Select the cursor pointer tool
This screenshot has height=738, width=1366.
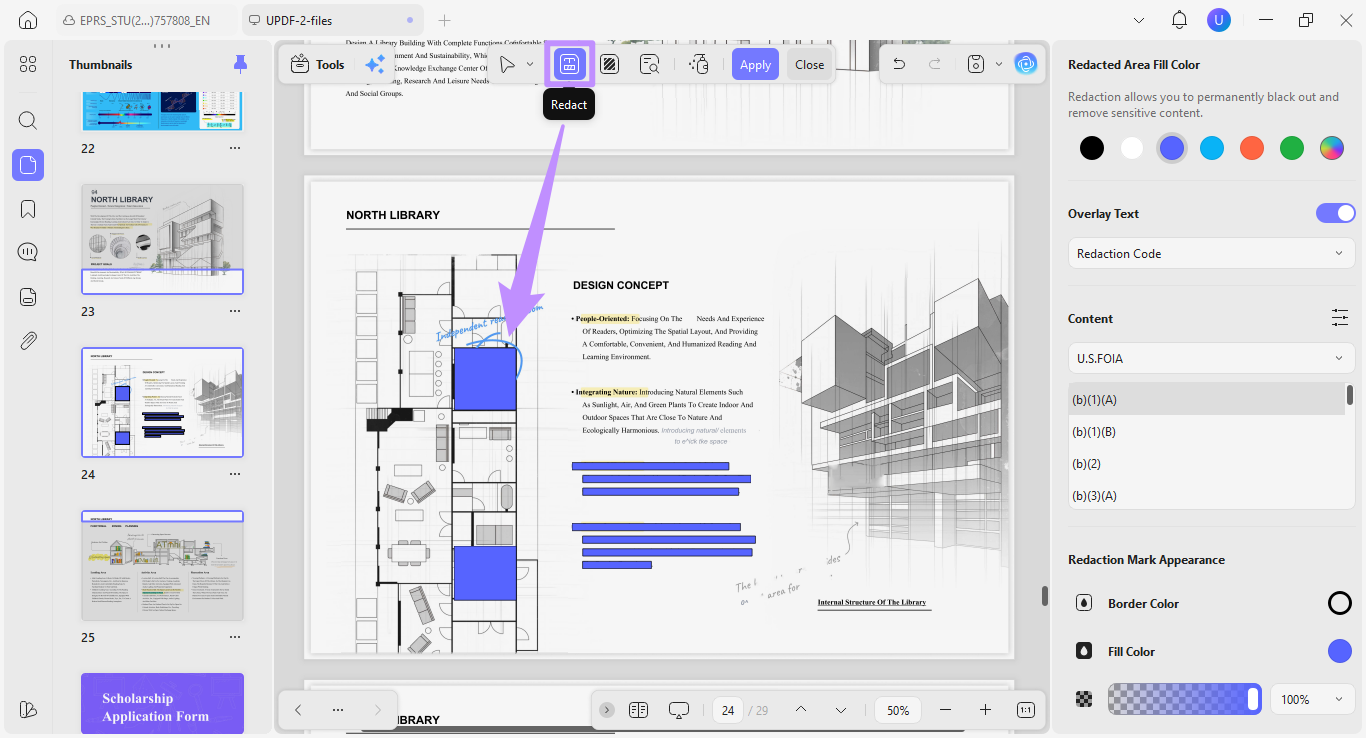tap(508, 65)
